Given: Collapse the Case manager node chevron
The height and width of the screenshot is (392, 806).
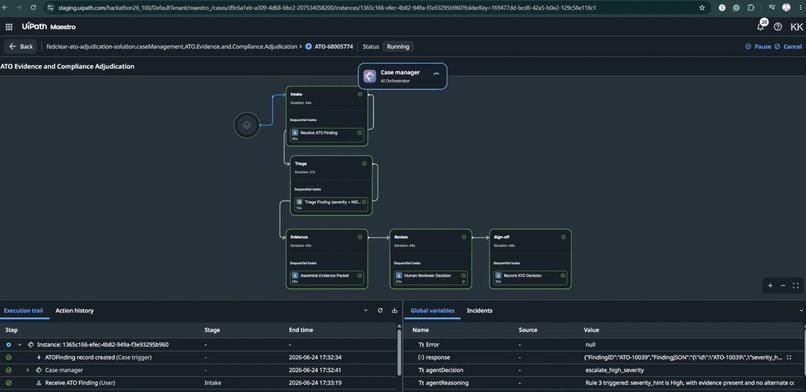Looking at the screenshot, I should (x=436, y=73).
